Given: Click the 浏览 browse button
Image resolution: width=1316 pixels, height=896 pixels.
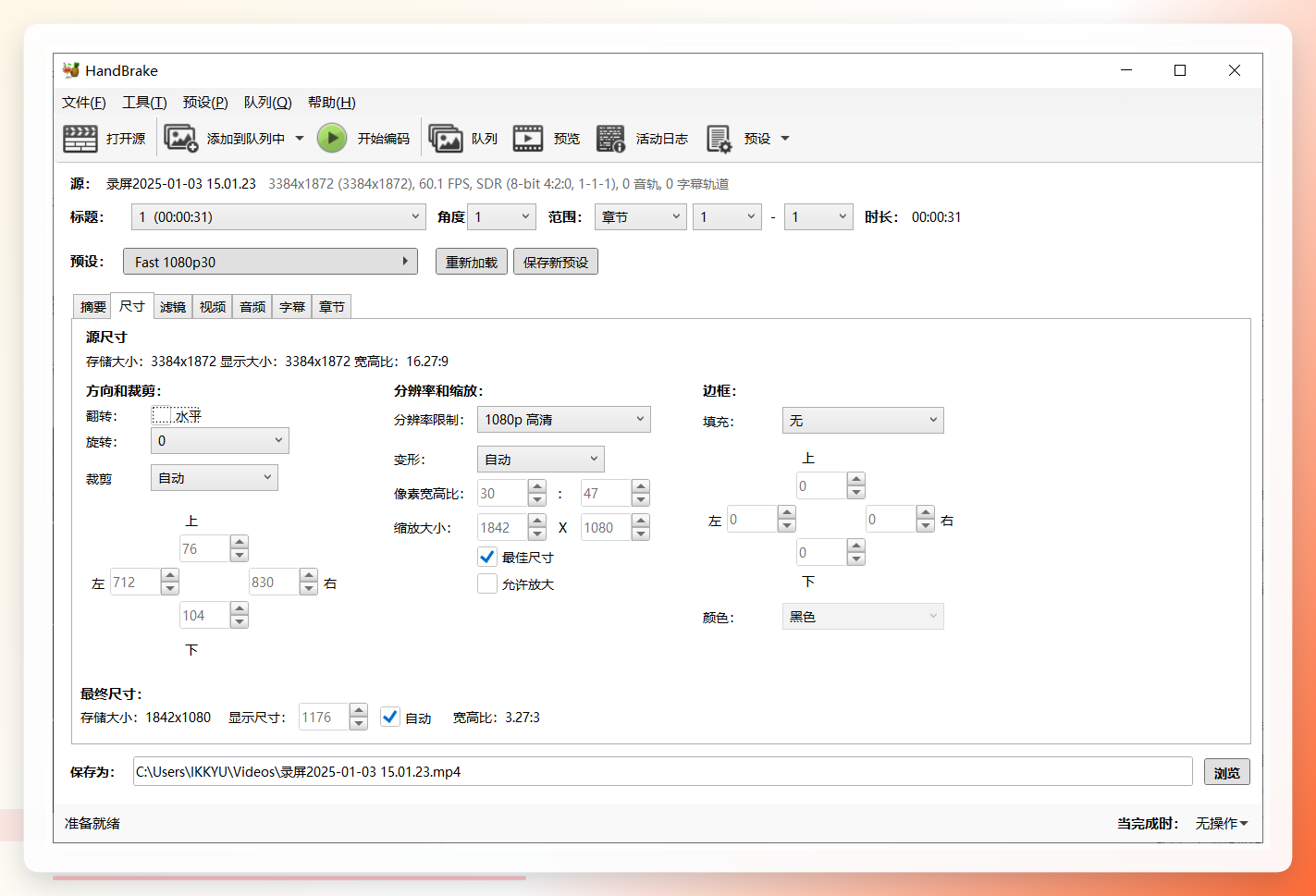Looking at the screenshot, I should pyautogui.click(x=1227, y=772).
